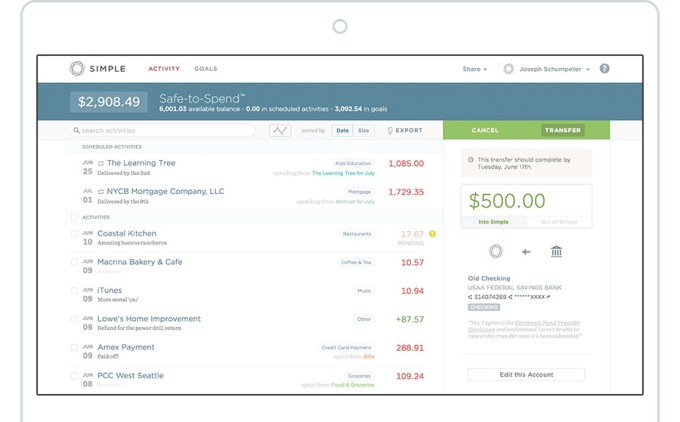Click the bank building icon
This screenshot has height=422, width=680.
point(556,251)
